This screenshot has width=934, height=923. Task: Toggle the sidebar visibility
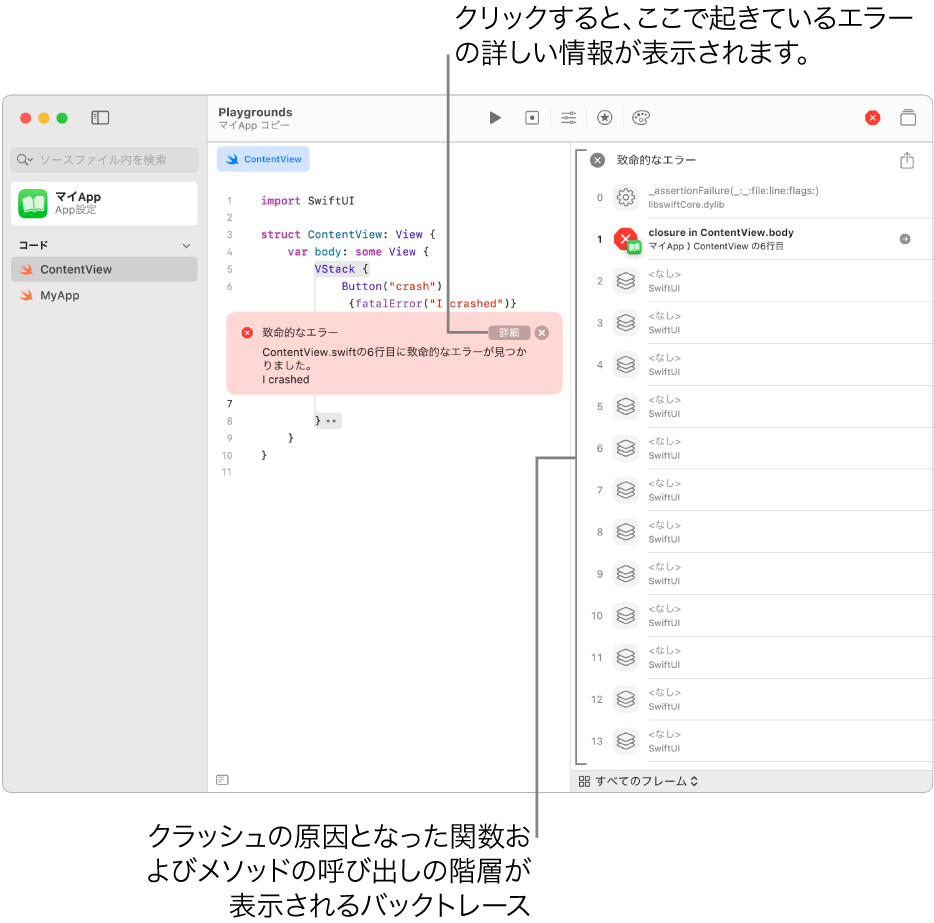pos(100,118)
